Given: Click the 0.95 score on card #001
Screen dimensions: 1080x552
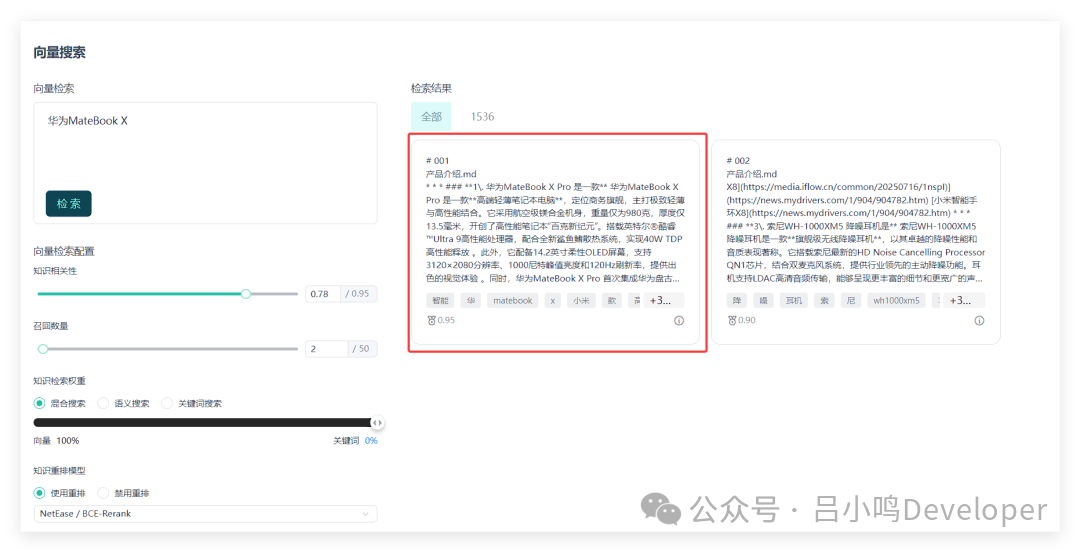Looking at the screenshot, I should [x=446, y=320].
